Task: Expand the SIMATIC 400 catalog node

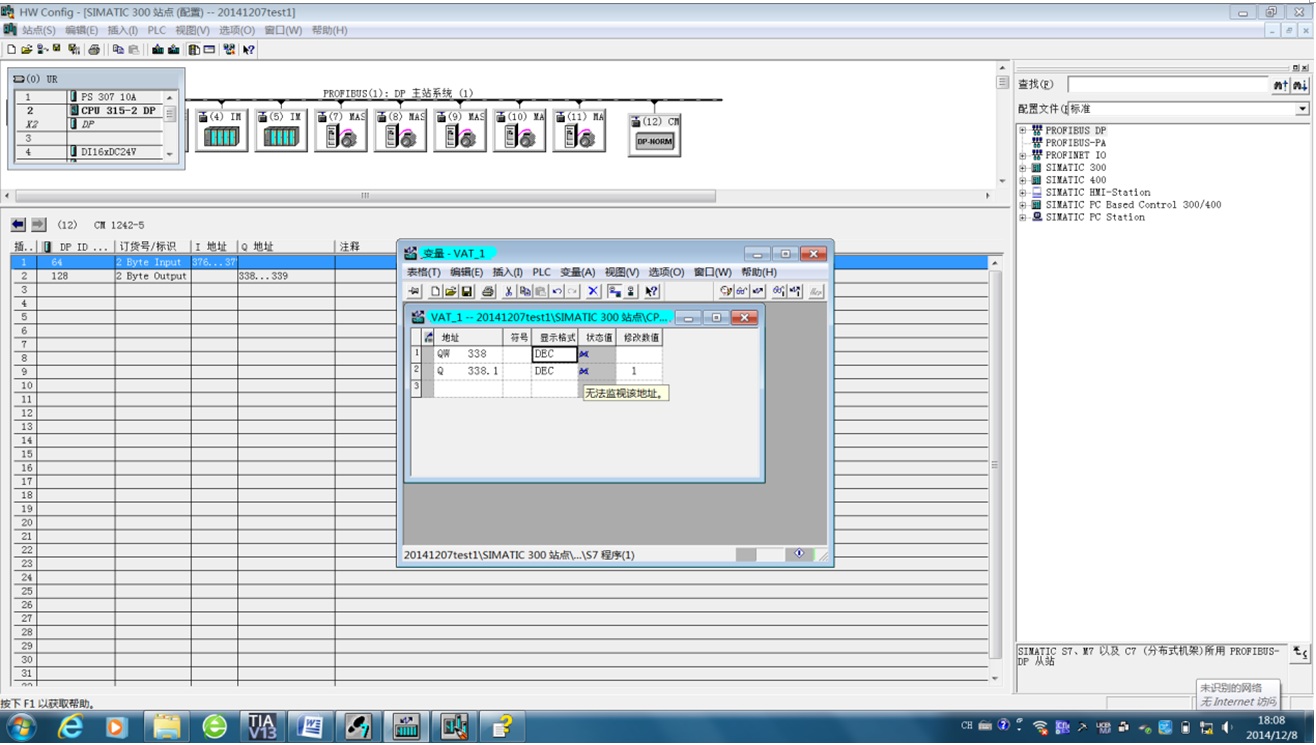Action: pos(1023,180)
